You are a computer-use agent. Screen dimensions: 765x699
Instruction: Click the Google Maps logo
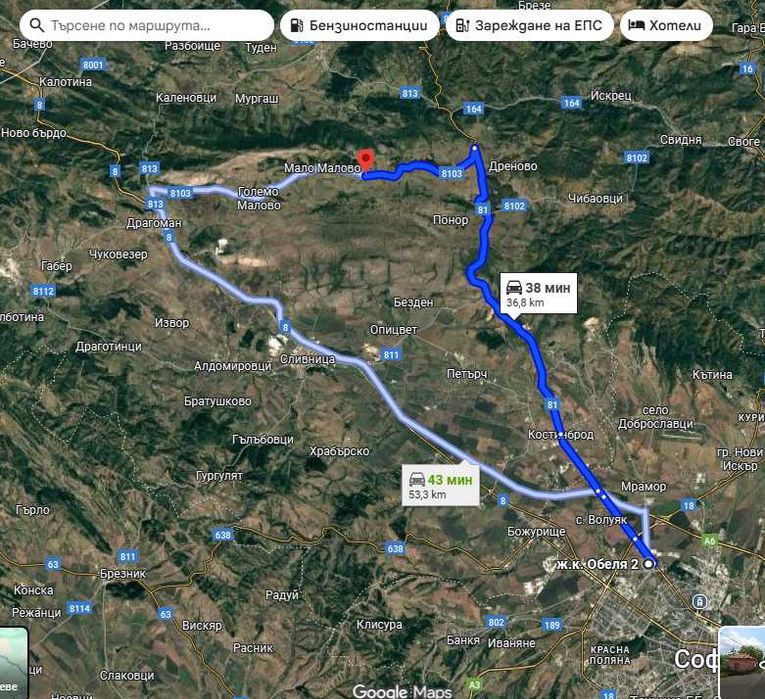tap(402, 691)
